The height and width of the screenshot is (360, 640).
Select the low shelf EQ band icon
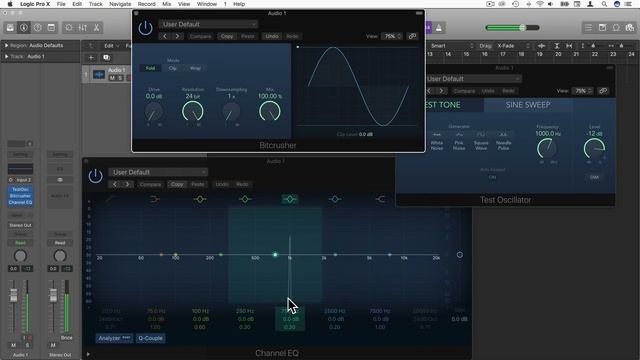154,199
